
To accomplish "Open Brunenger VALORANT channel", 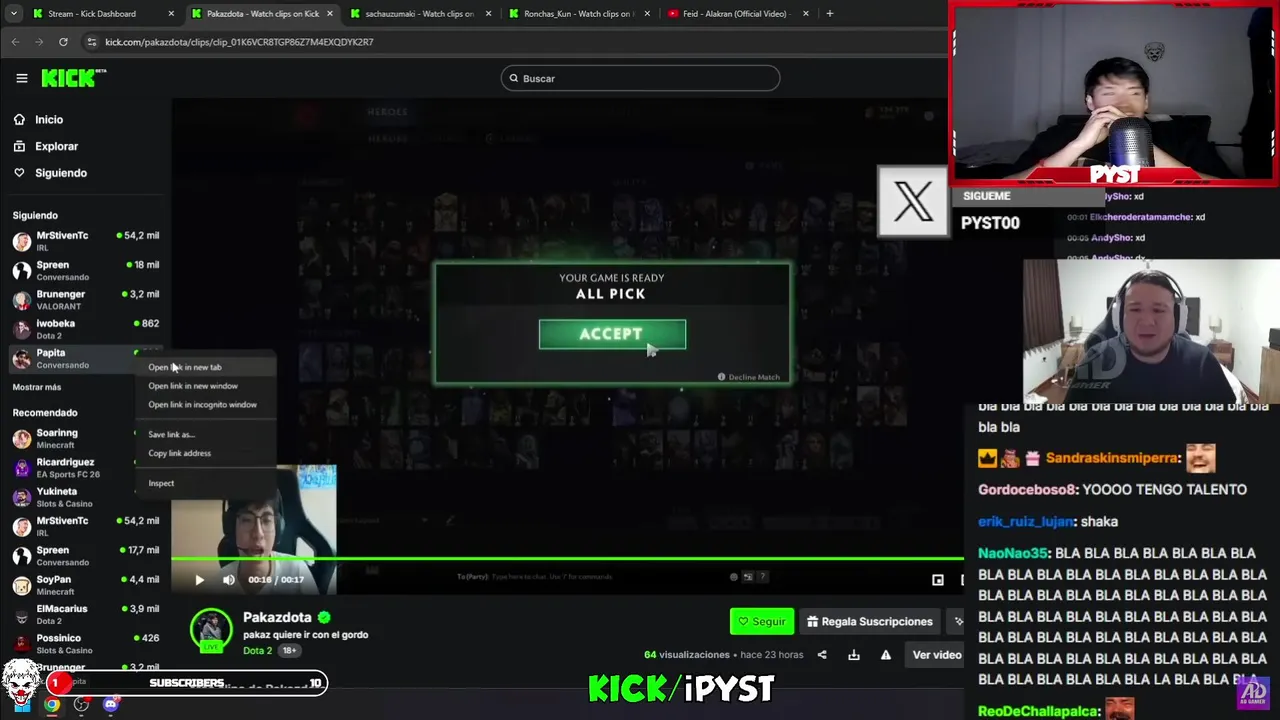I will click(x=86, y=300).
